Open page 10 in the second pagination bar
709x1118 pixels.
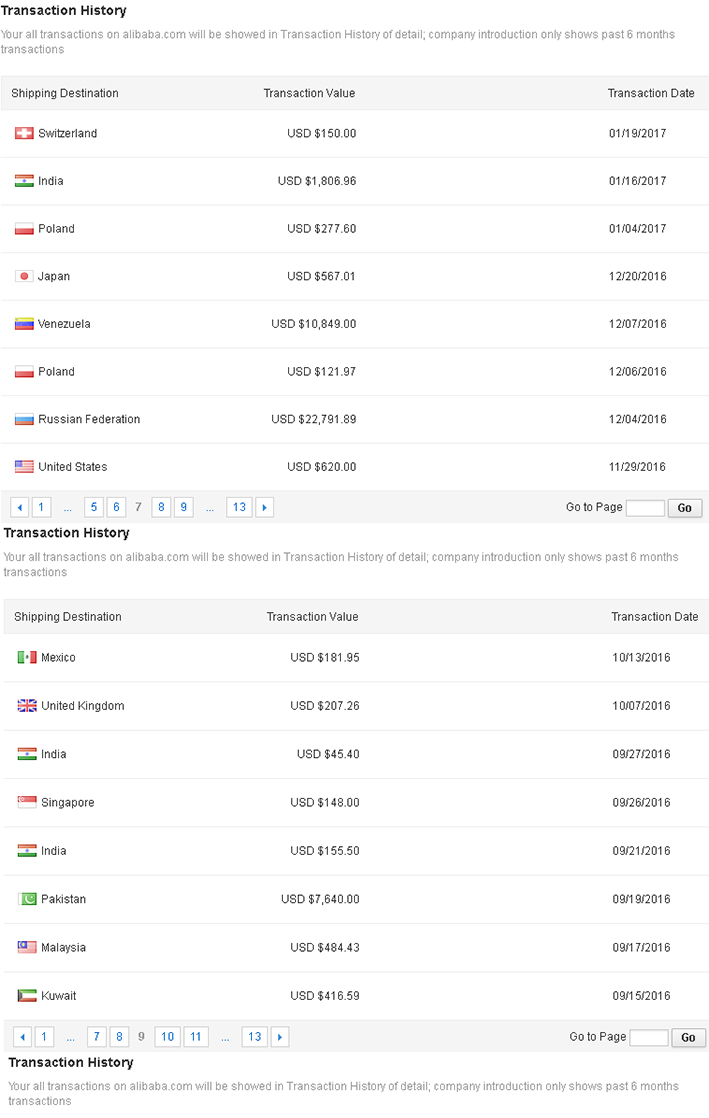pos(168,1037)
